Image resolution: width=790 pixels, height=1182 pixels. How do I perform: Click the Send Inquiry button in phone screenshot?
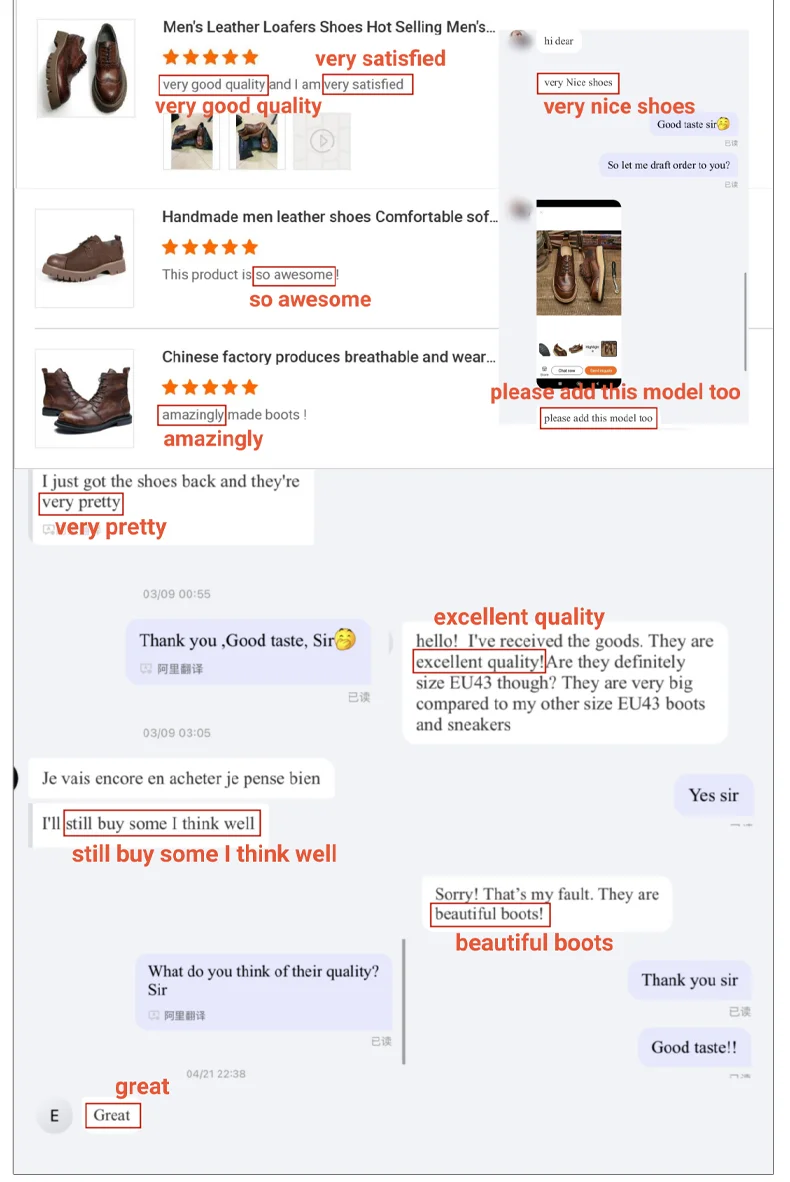click(x=601, y=370)
